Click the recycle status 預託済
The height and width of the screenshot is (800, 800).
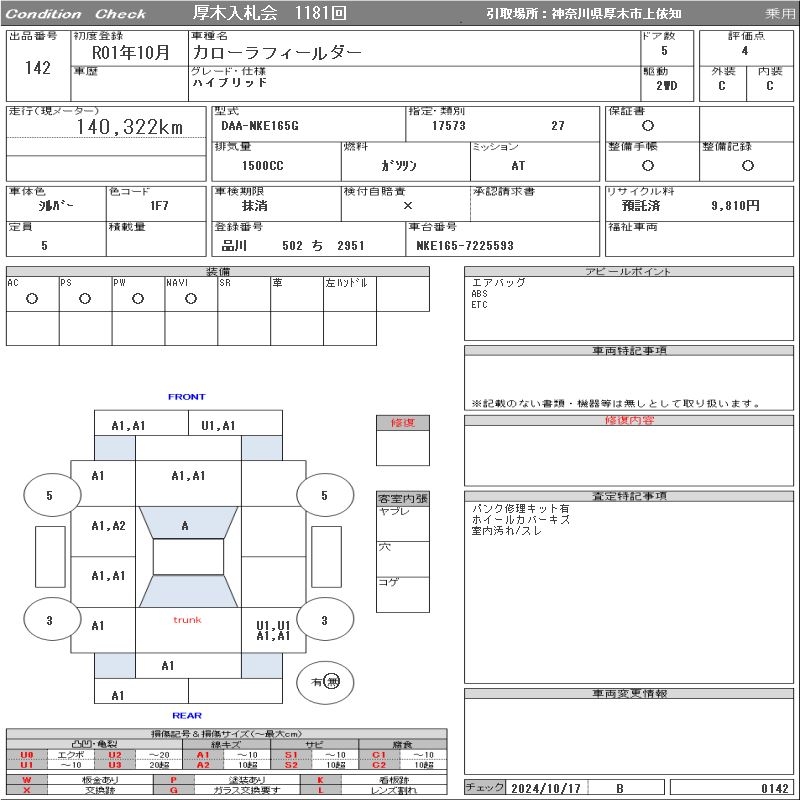coord(641,206)
